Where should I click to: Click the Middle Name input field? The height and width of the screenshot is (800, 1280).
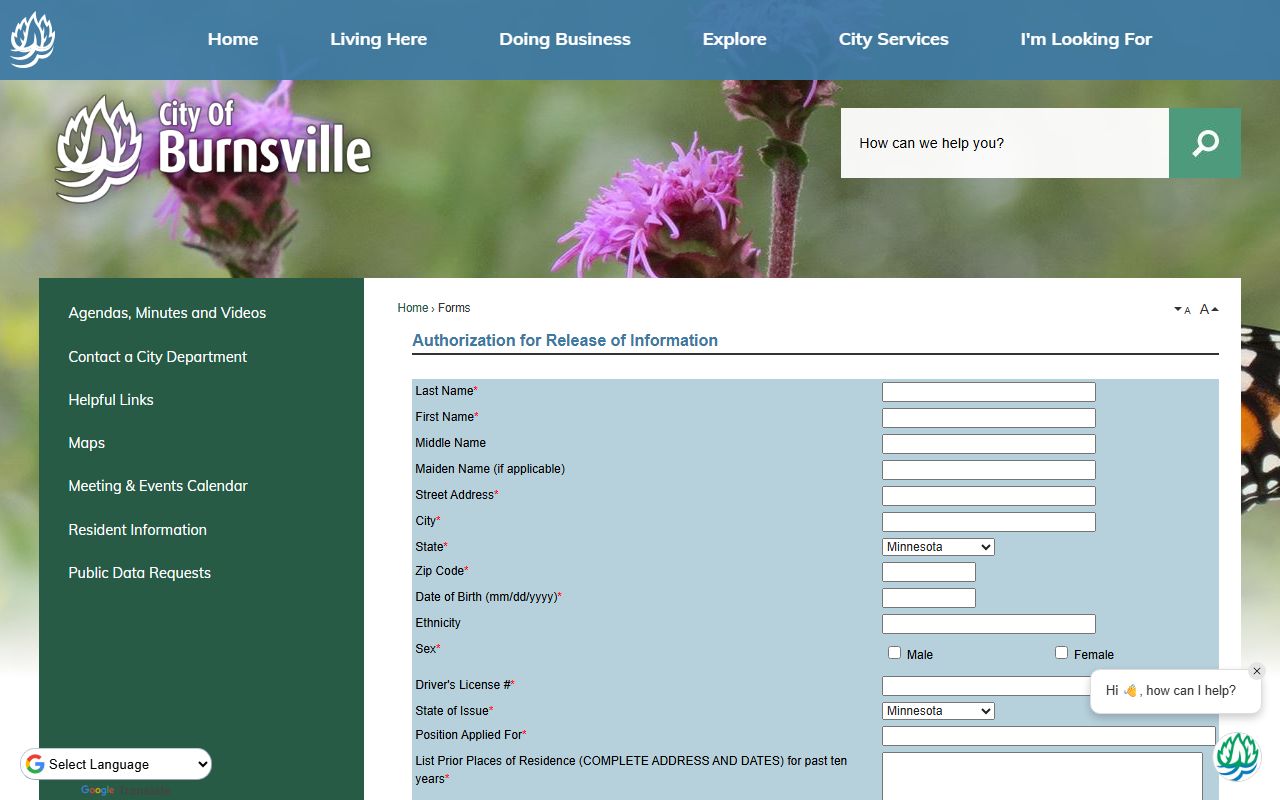tap(989, 444)
